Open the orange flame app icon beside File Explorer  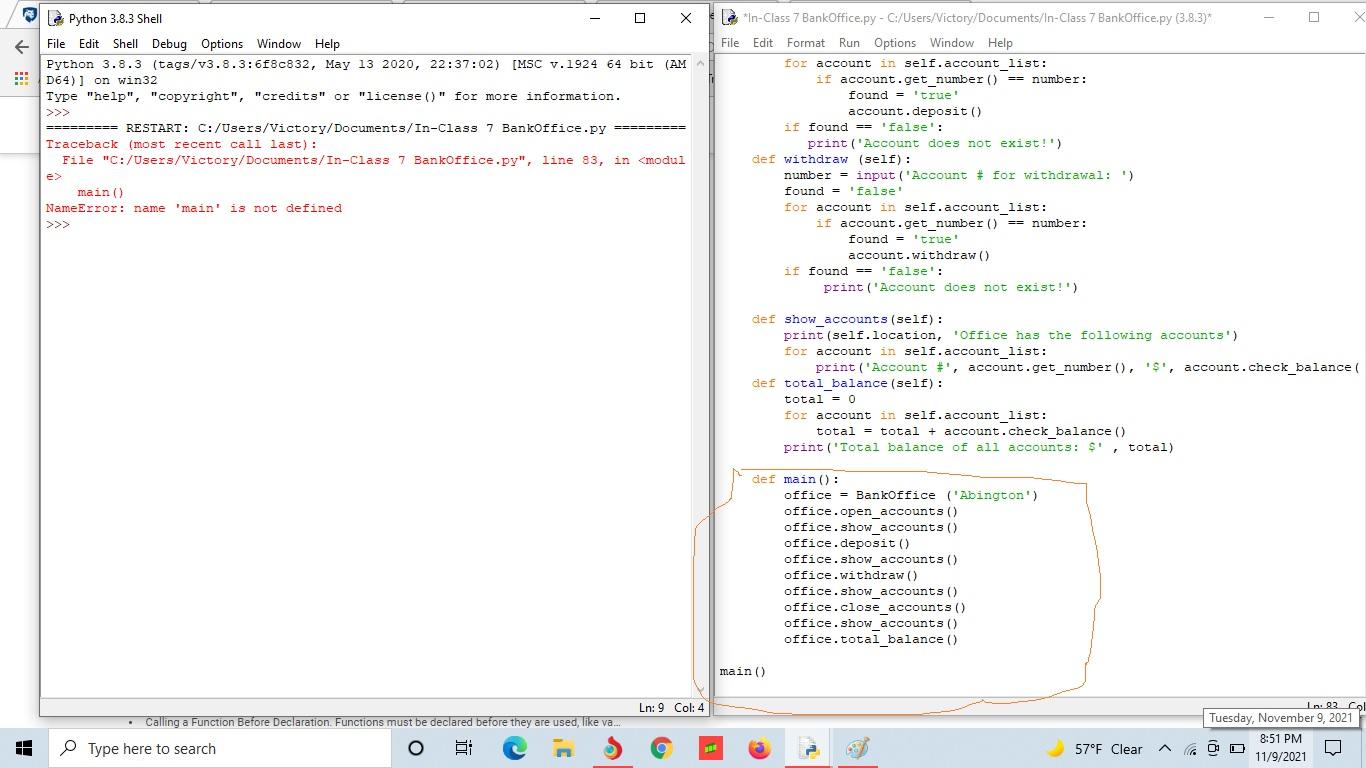point(612,748)
